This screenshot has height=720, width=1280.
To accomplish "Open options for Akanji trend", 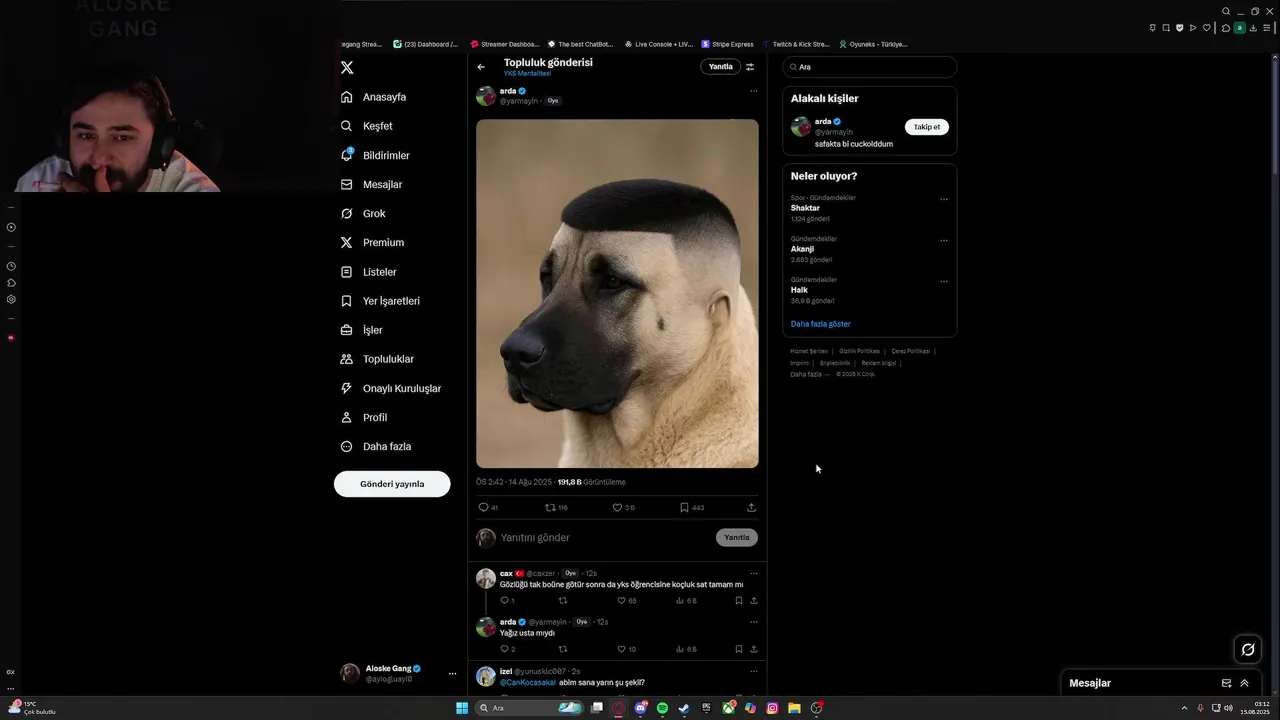I will click(944, 240).
